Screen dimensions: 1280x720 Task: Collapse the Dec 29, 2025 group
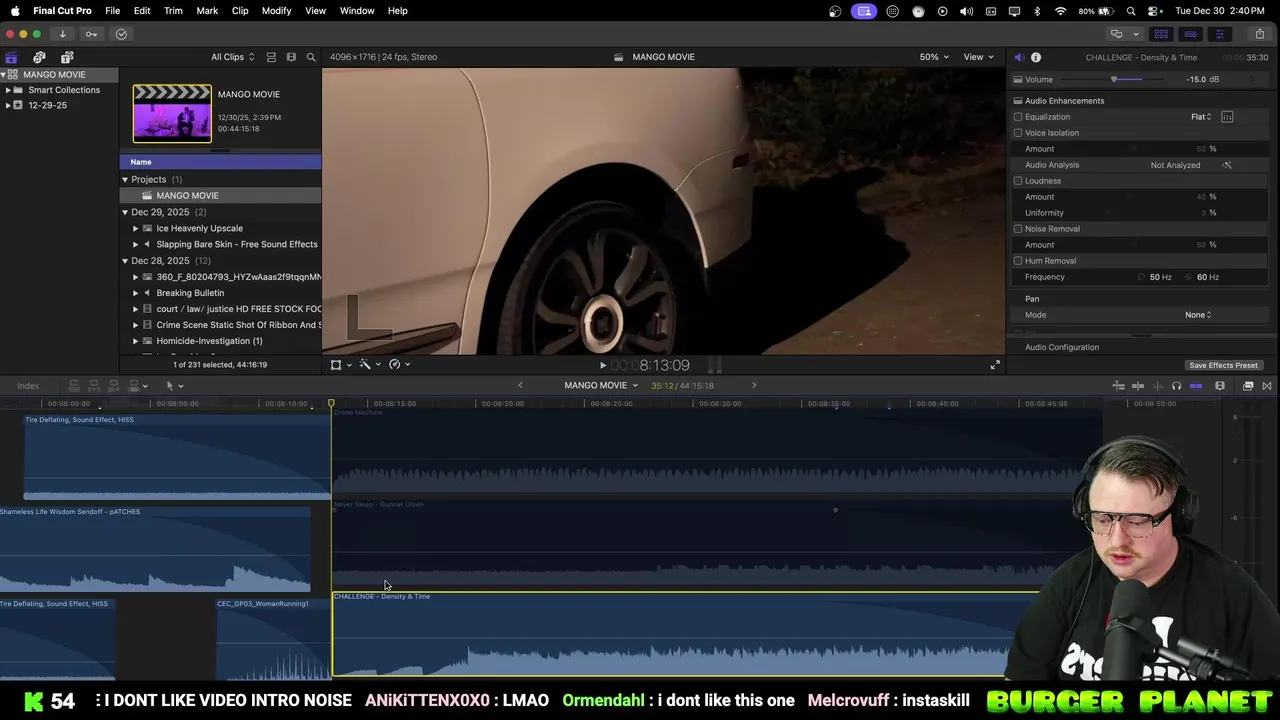(x=125, y=212)
